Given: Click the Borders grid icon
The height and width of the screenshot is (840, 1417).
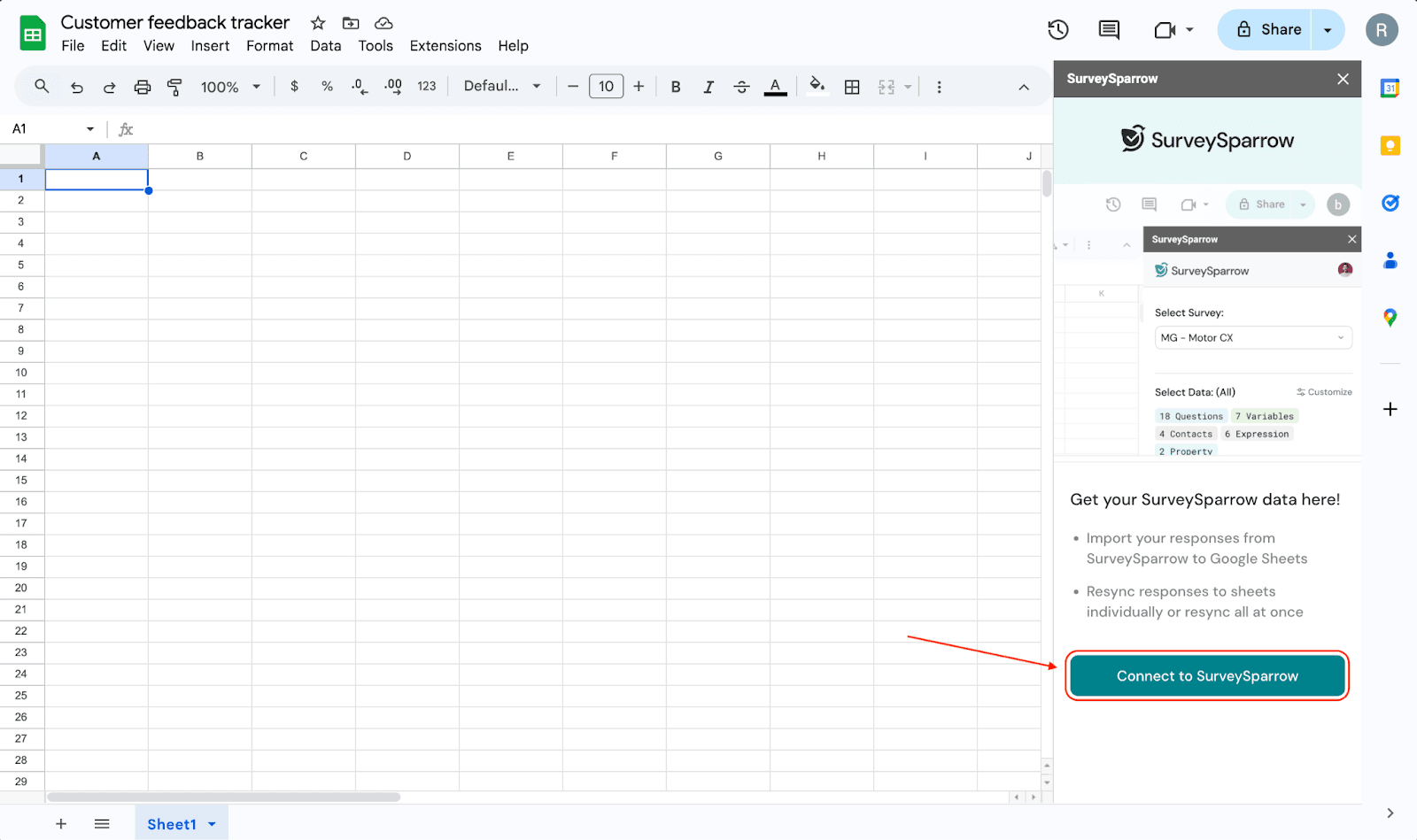Looking at the screenshot, I should point(852,87).
